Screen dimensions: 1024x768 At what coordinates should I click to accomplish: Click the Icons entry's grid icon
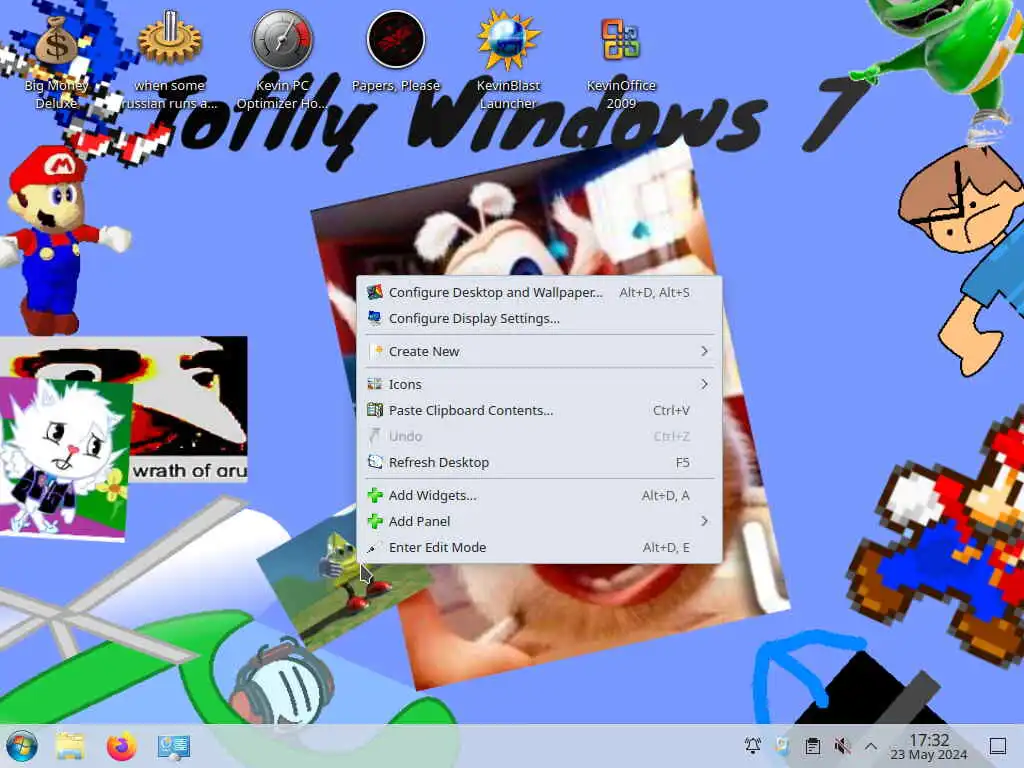tap(375, 383)
